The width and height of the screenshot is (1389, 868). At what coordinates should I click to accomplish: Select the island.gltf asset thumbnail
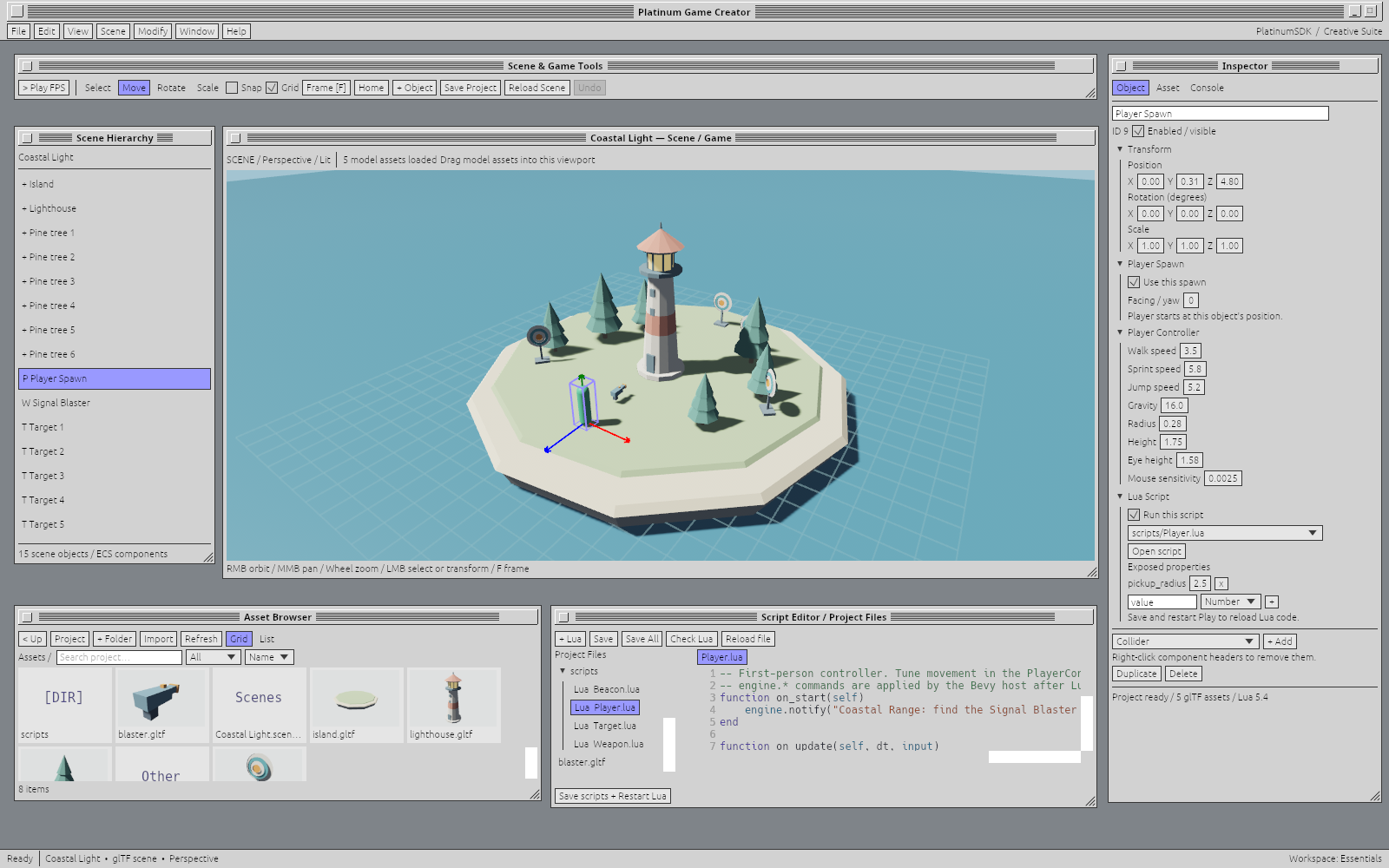point(355,705)
